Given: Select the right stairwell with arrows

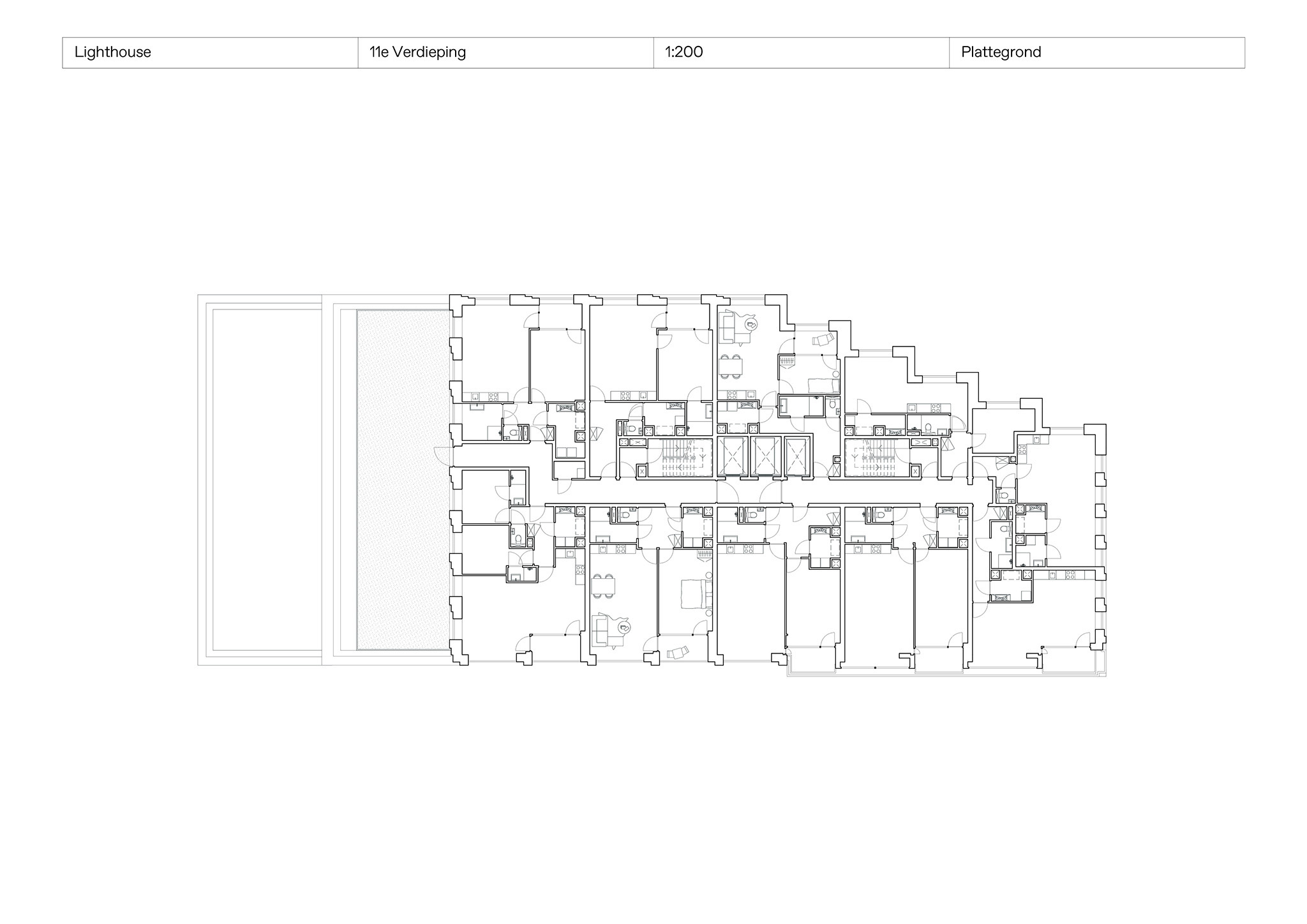Looking at the screenshot, I should pyautogui.click(x=869, y=458).
